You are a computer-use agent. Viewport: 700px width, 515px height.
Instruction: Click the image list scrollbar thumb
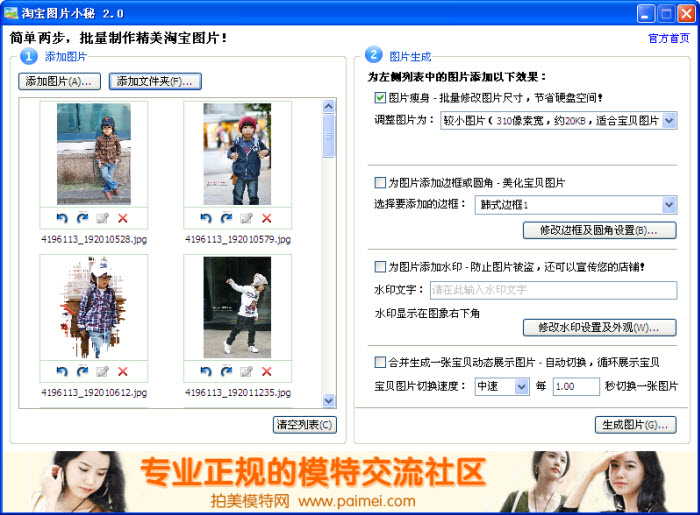tap(329, 136)
